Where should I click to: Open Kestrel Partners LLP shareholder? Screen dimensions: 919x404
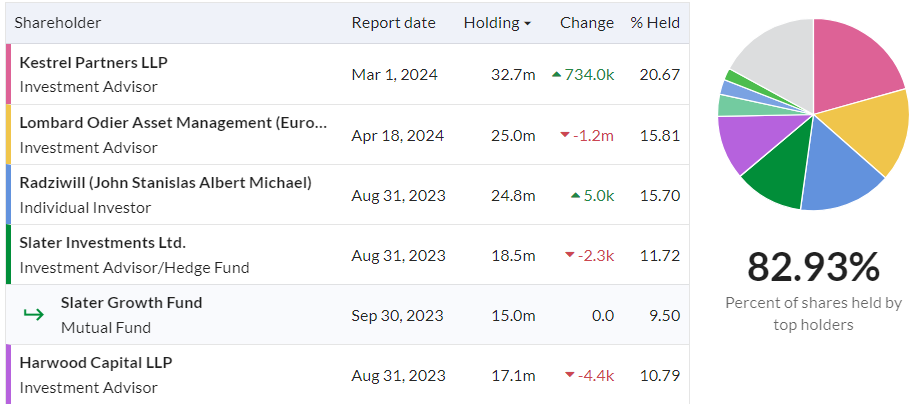pyautogui.click(x=94, y=62)
